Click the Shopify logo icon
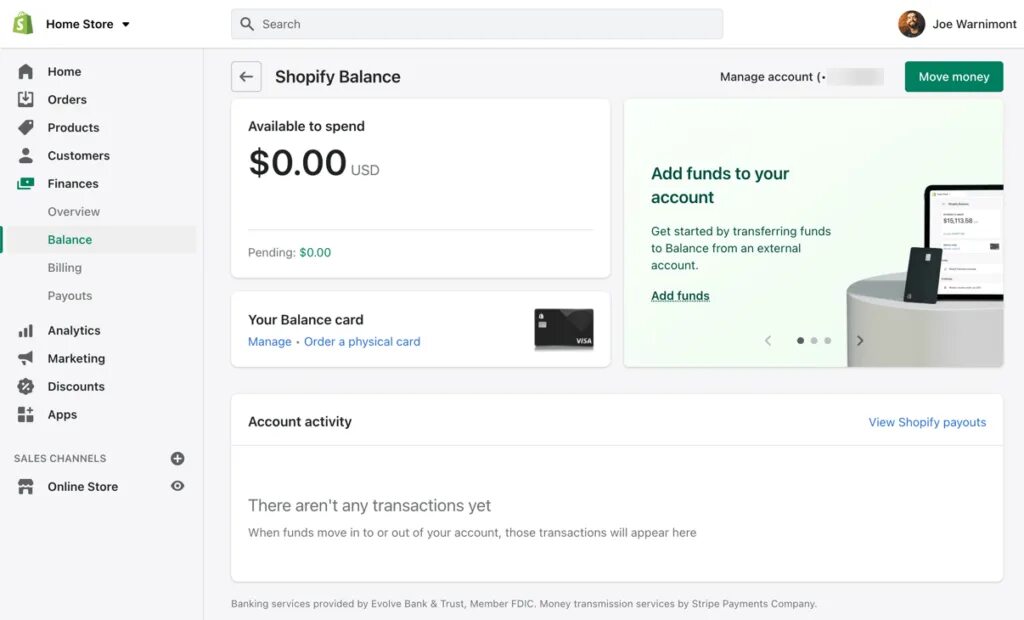The image size is (1024, 620). [x=23, y=24]
